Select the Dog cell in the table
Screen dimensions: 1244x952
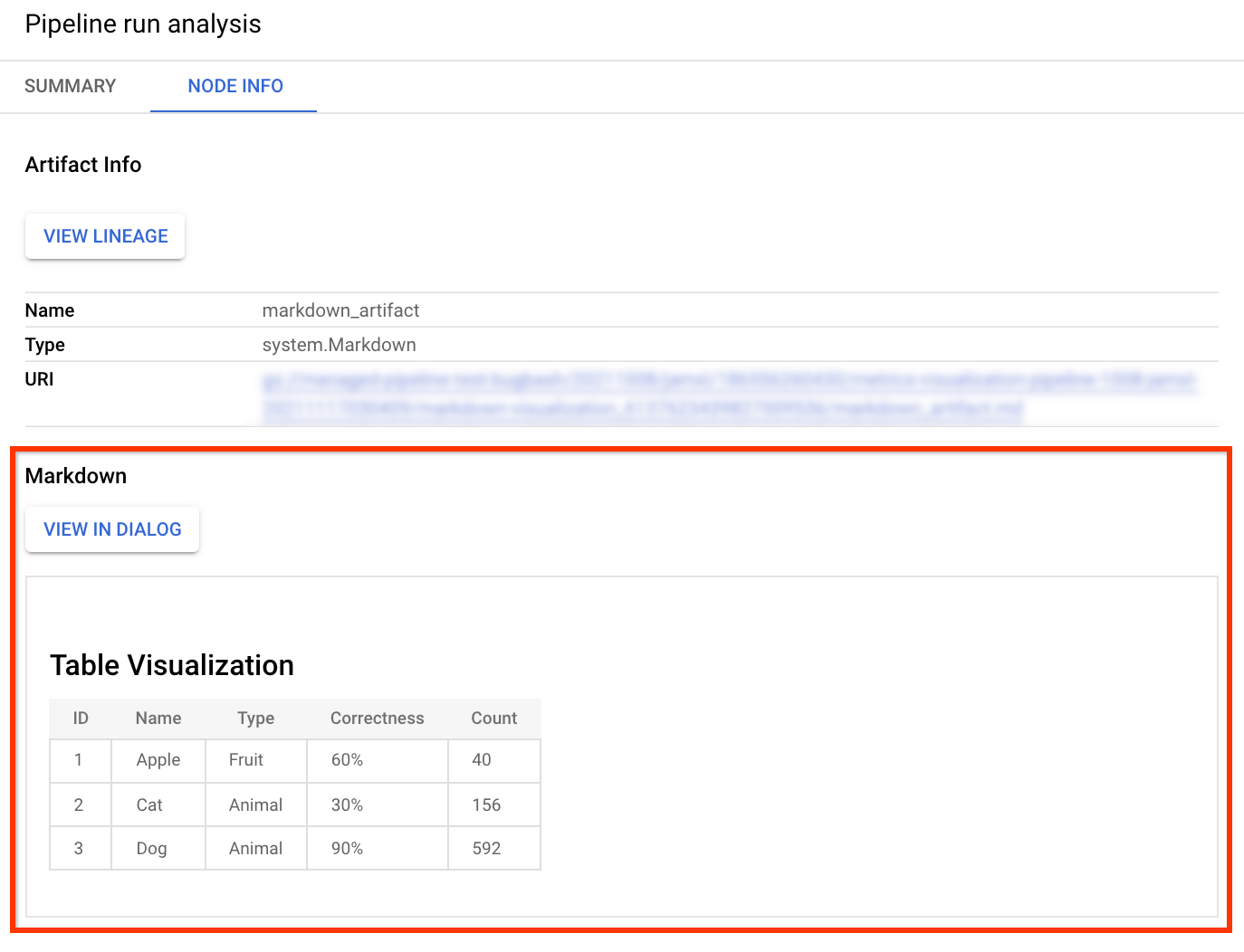(x=151, y=849)
